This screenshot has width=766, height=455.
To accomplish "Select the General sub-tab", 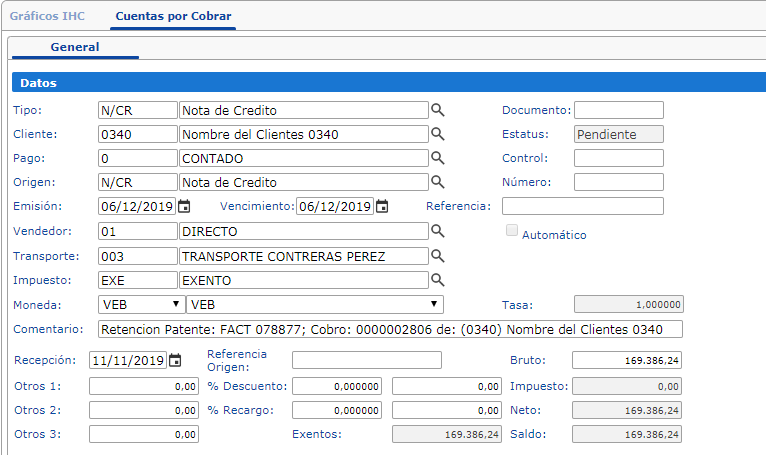I will click(75, 47).
